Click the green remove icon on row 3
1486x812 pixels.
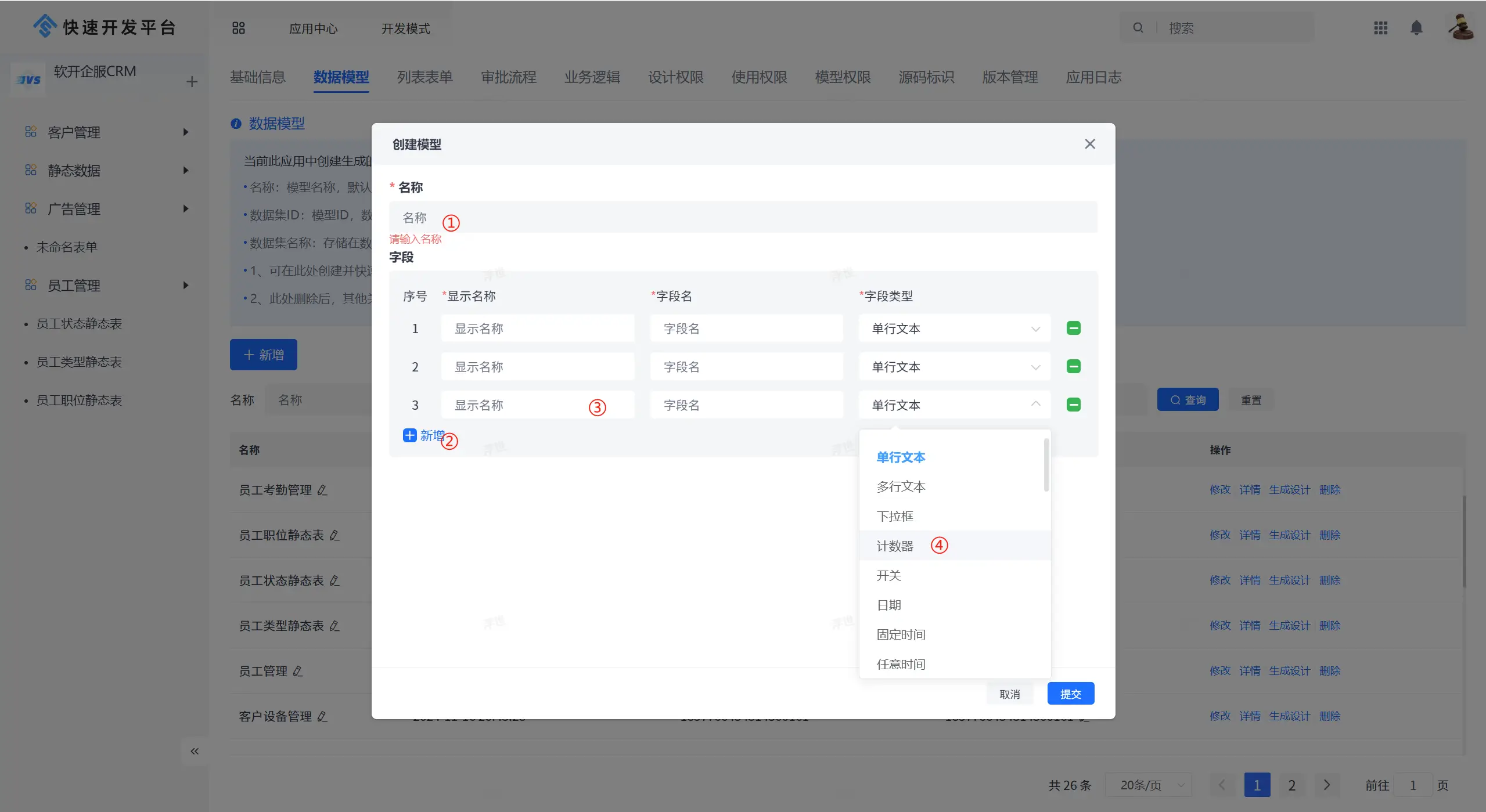1073,405
